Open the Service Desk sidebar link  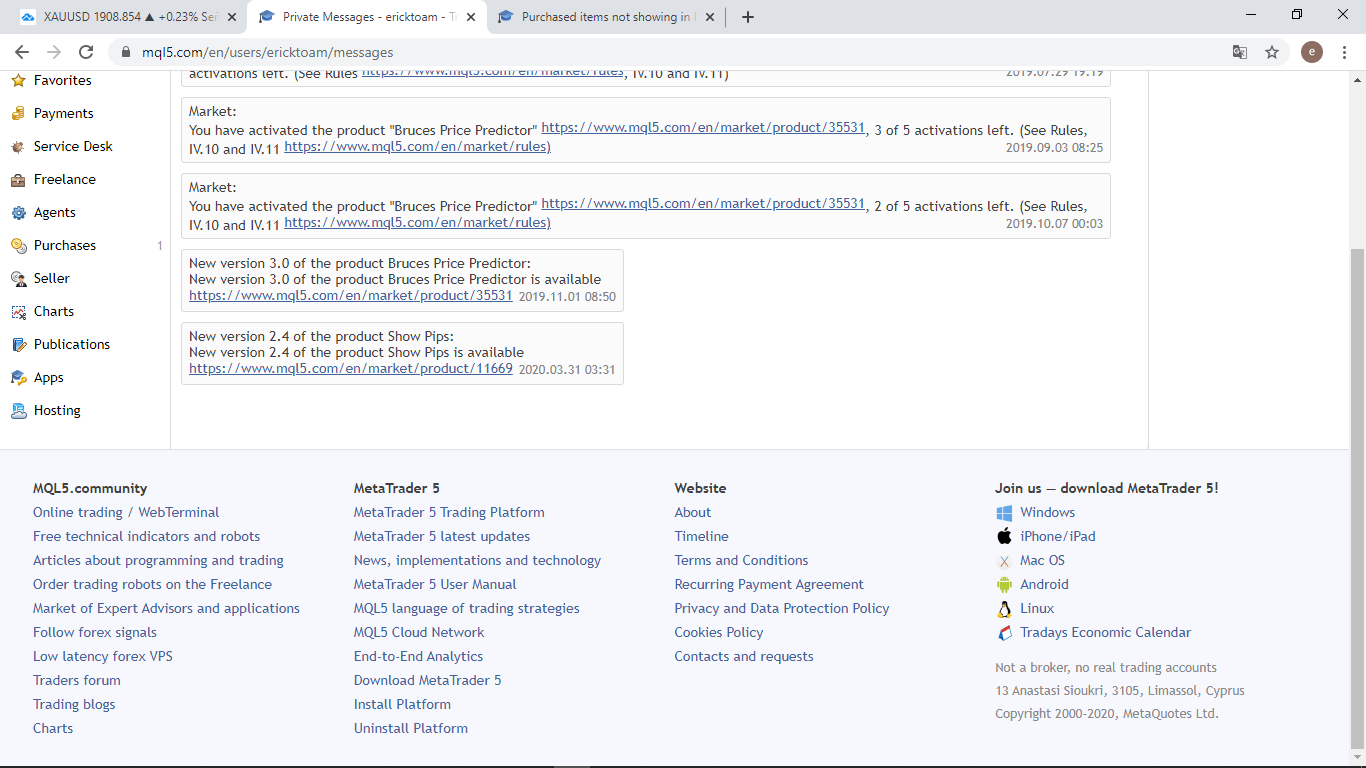click(x=73, y=147)
